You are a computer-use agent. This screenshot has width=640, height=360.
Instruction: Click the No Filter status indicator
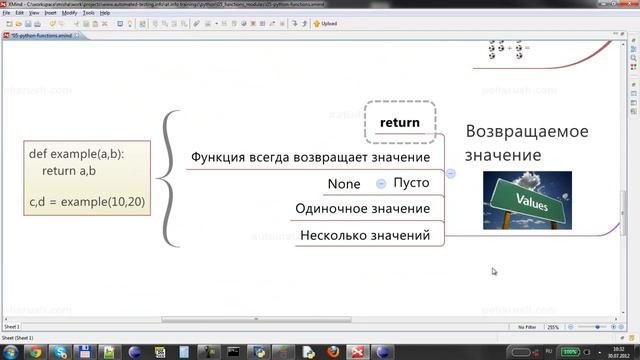click(x=527, y=327)
